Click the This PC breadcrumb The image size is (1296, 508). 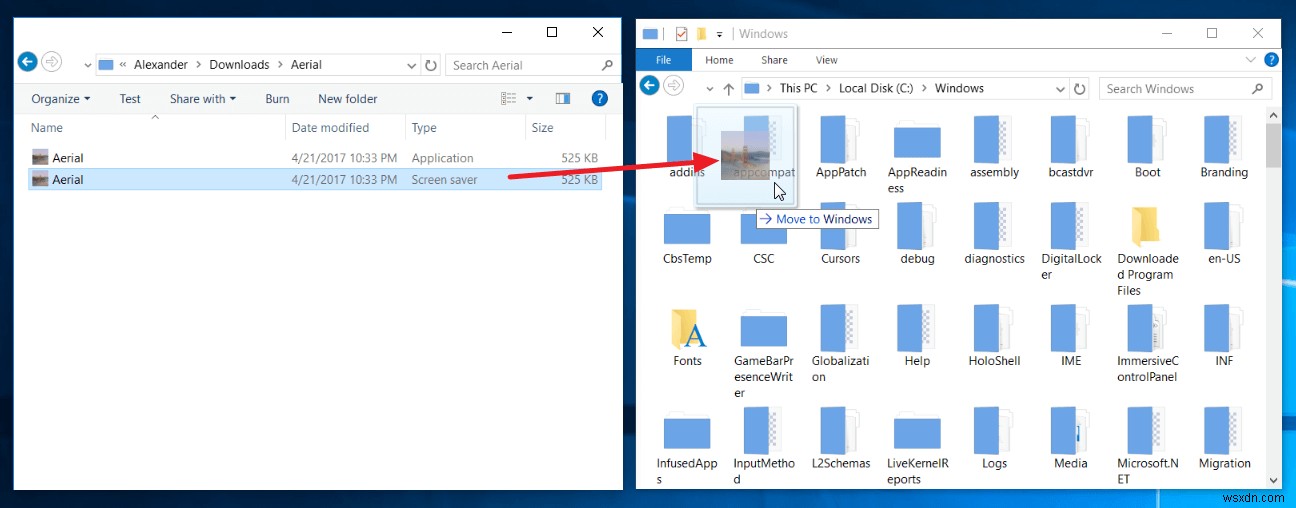coord(798,88)
